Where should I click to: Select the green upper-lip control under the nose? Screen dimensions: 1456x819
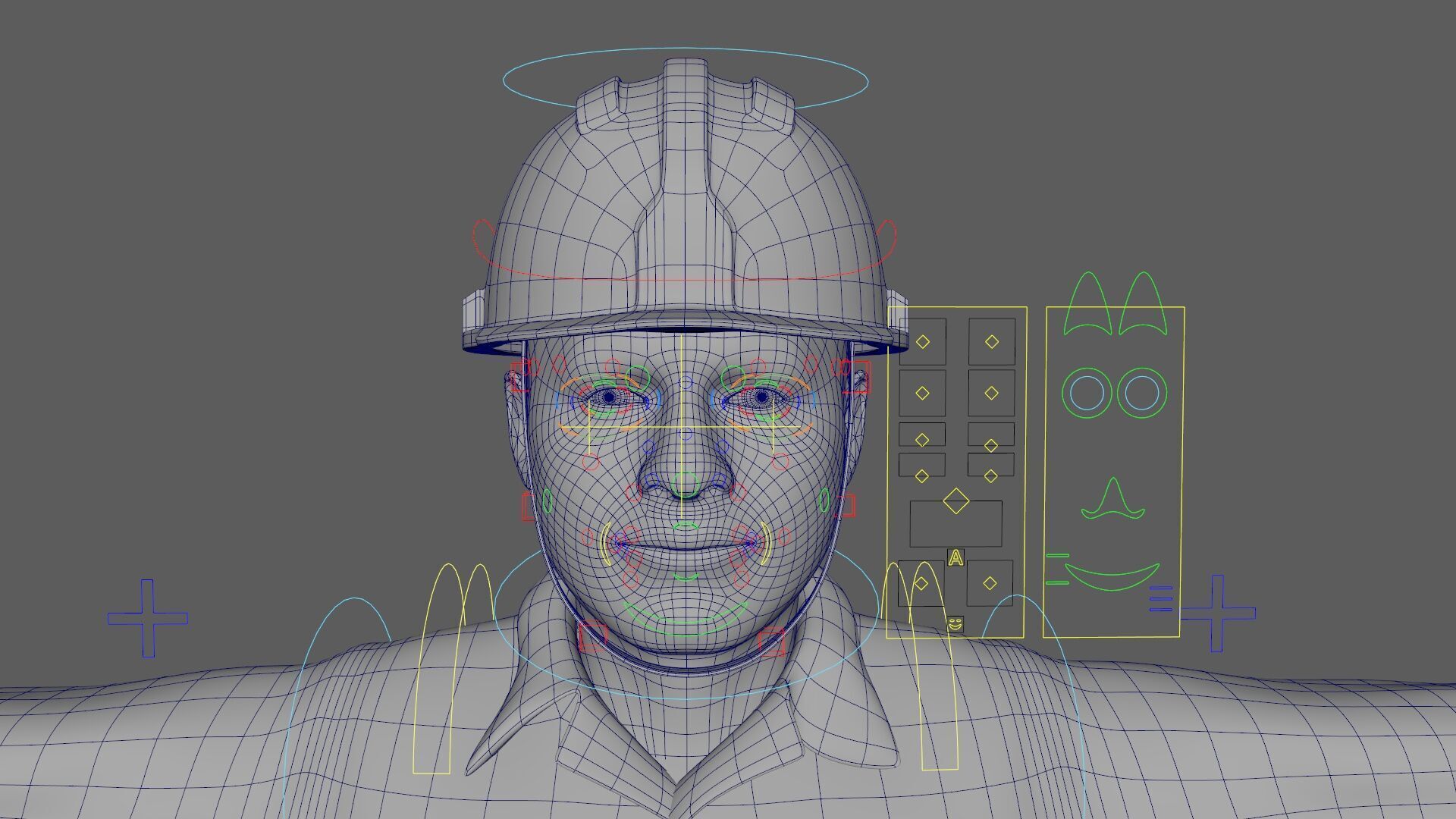[x=686, y=525]
